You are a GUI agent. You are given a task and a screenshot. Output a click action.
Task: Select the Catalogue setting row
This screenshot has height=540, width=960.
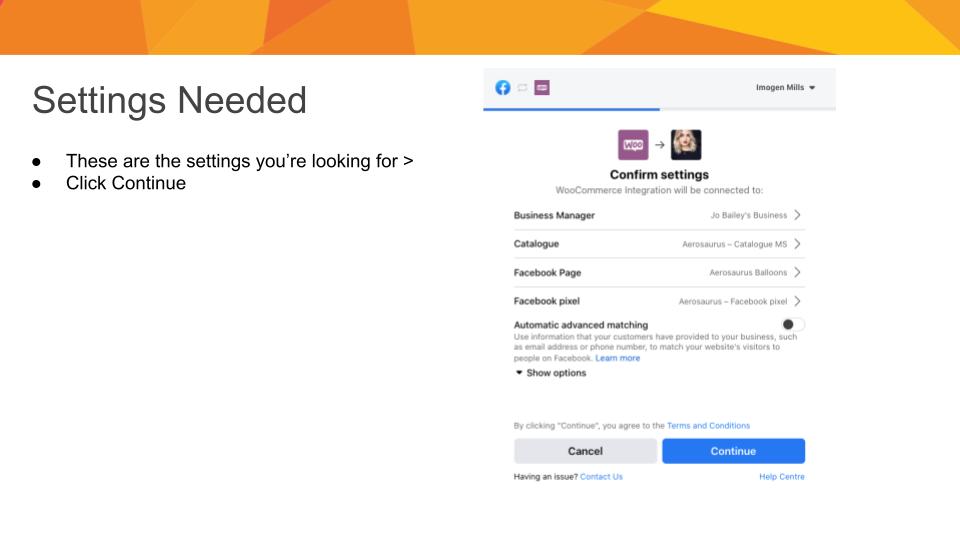click(659, 244)
